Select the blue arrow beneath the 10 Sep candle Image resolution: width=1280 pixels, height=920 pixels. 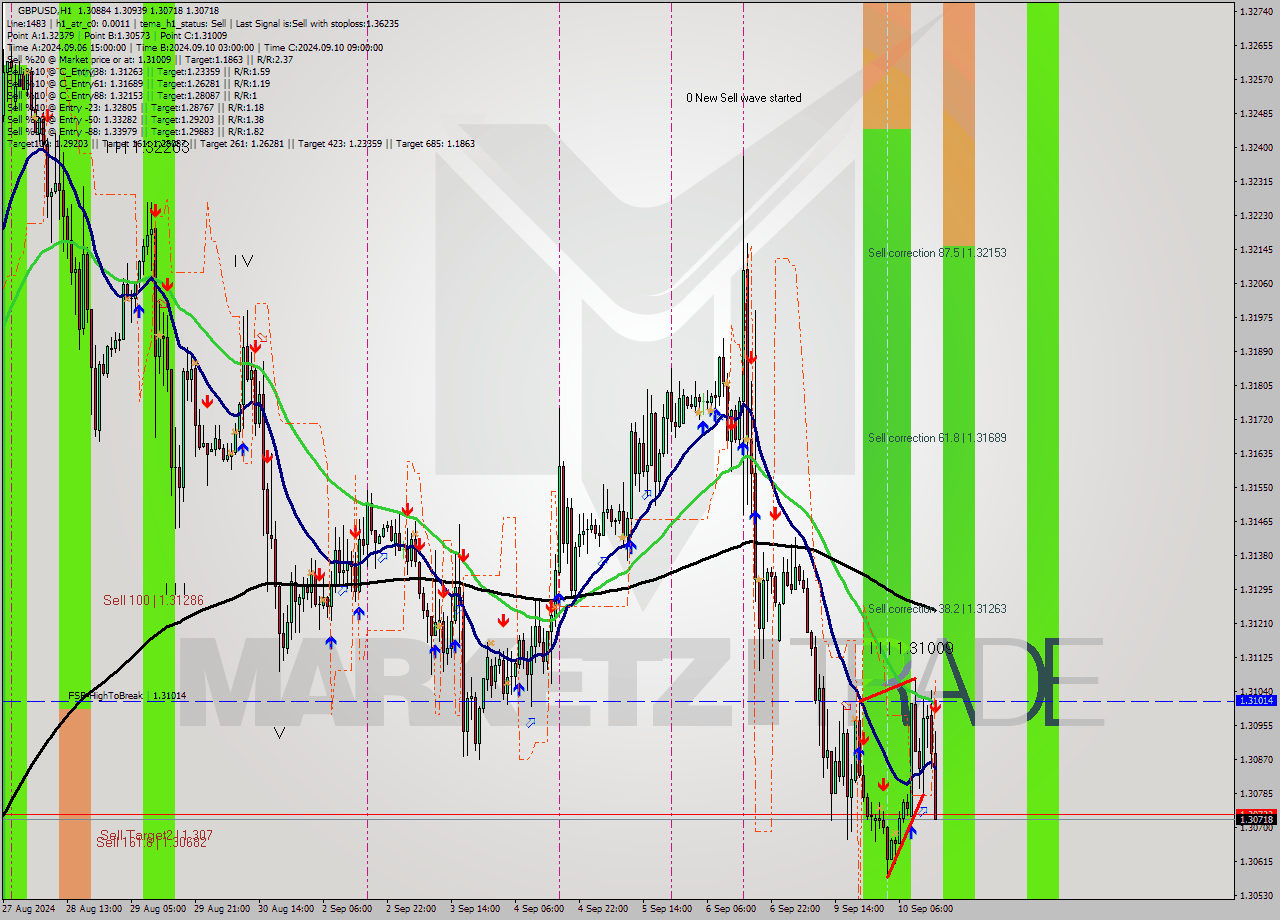[x=912, y=831]
